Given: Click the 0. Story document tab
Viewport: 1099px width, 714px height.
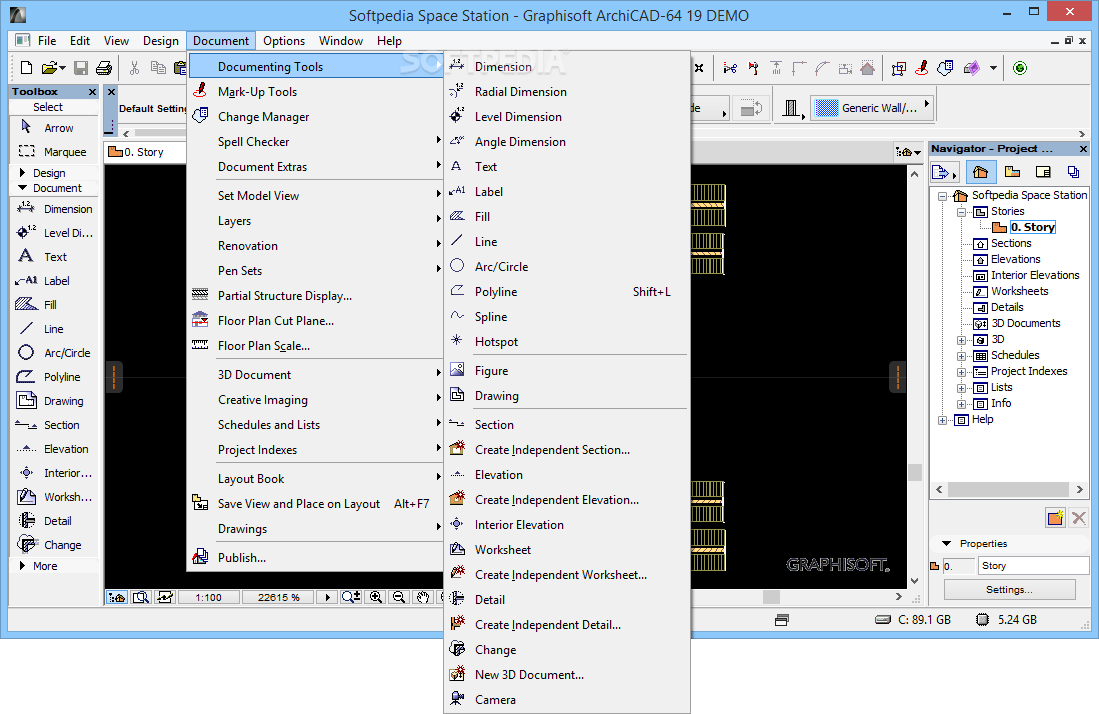Looking at the screenshot, I should 144,152.
